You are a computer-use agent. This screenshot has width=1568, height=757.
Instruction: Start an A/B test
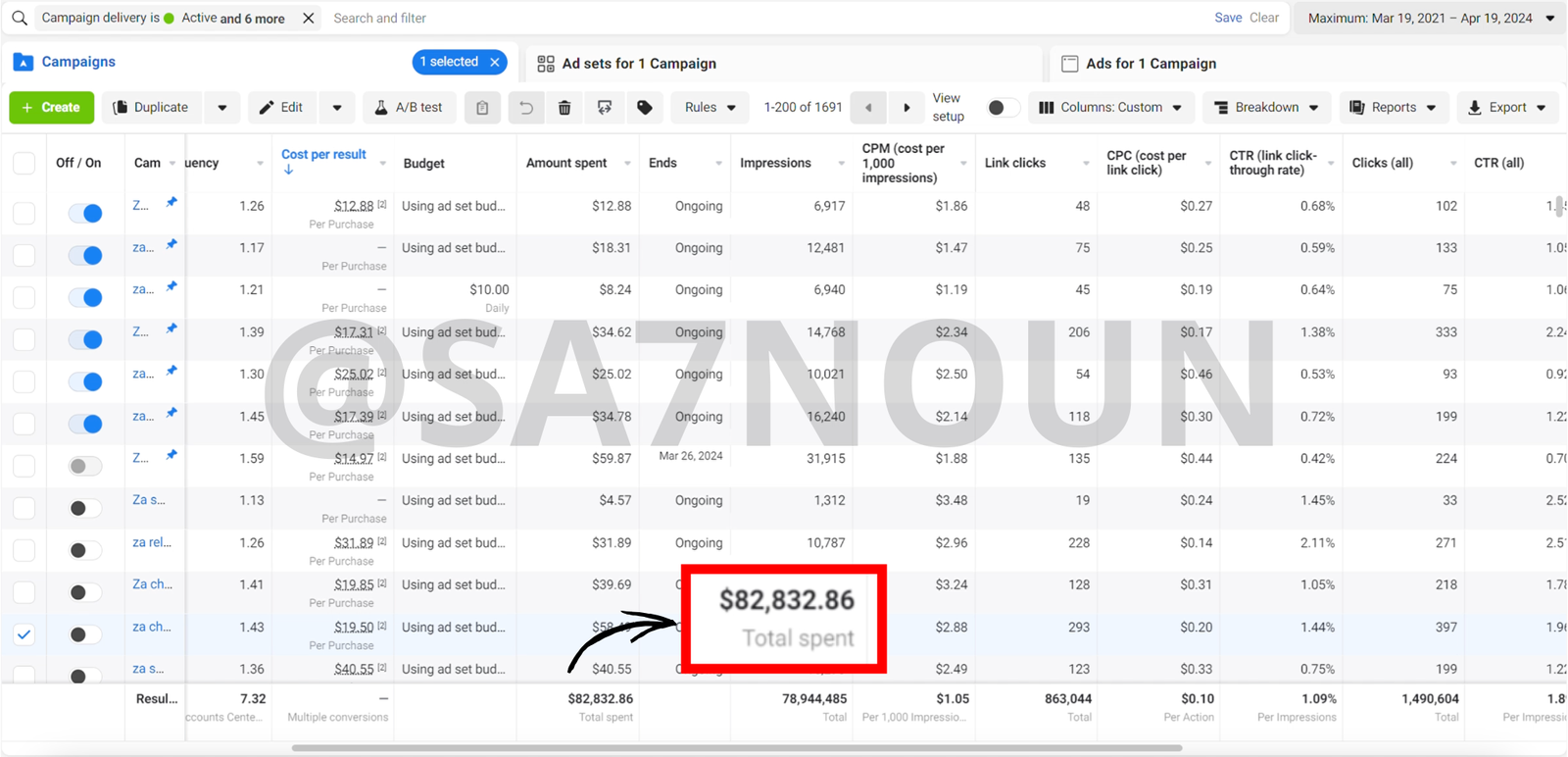click(x=409, y=108)
